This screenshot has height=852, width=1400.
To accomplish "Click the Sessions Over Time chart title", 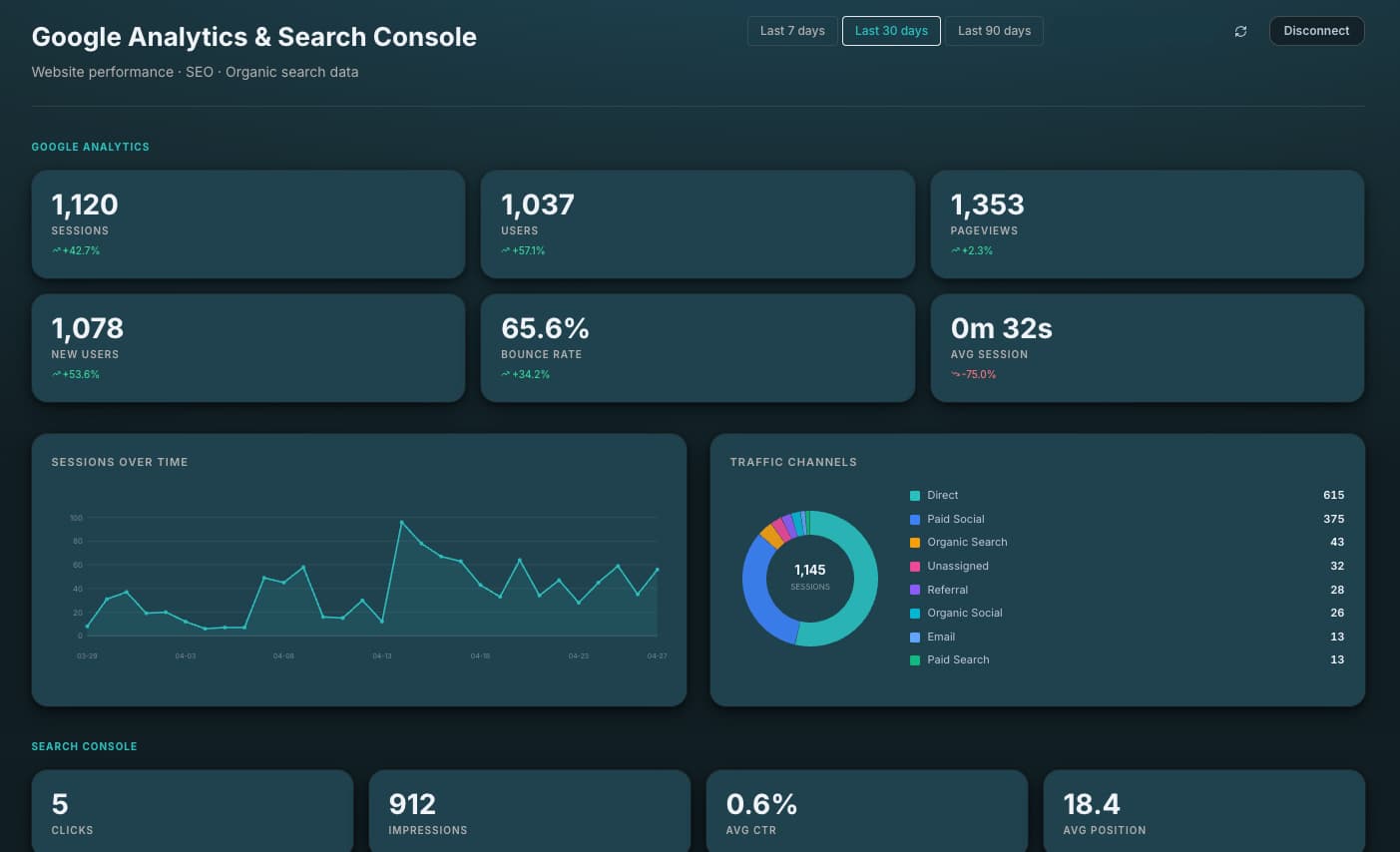I will click(120, 463).
